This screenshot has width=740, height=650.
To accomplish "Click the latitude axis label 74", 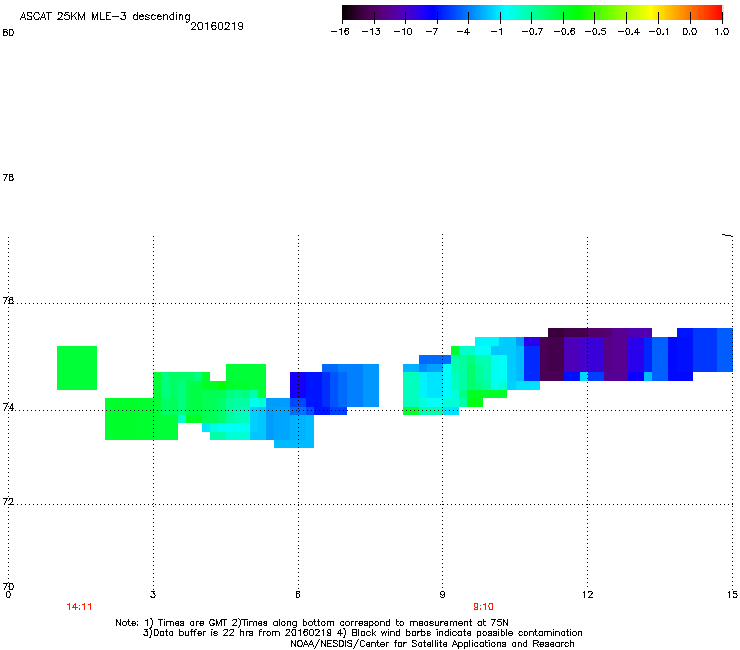I will click(x=8, y=407).
